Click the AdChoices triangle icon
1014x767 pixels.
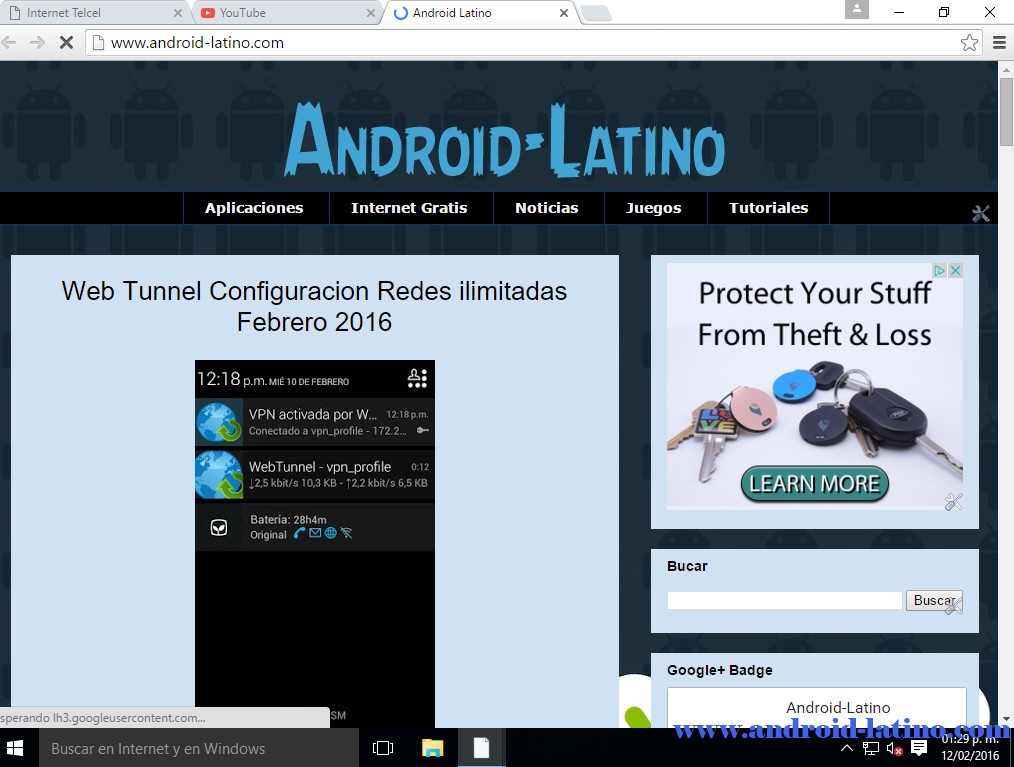click(x=940, y=270)
